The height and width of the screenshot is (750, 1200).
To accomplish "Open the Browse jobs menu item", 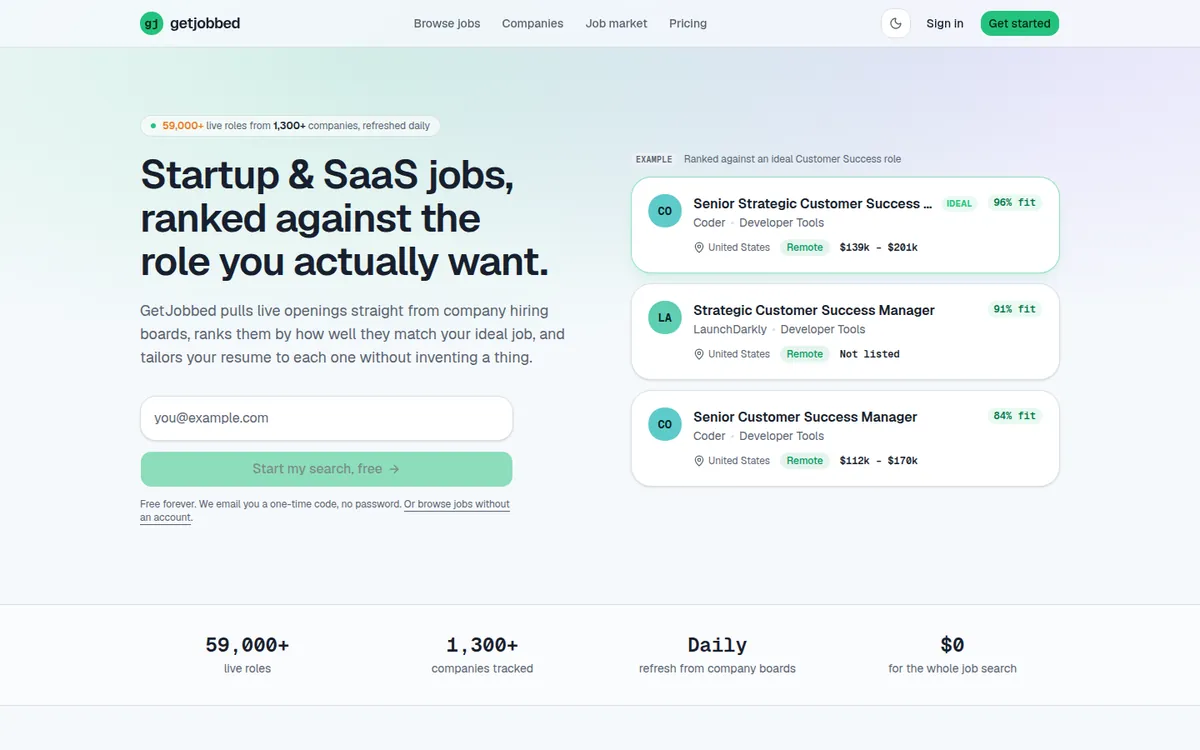I will [447, 23].
